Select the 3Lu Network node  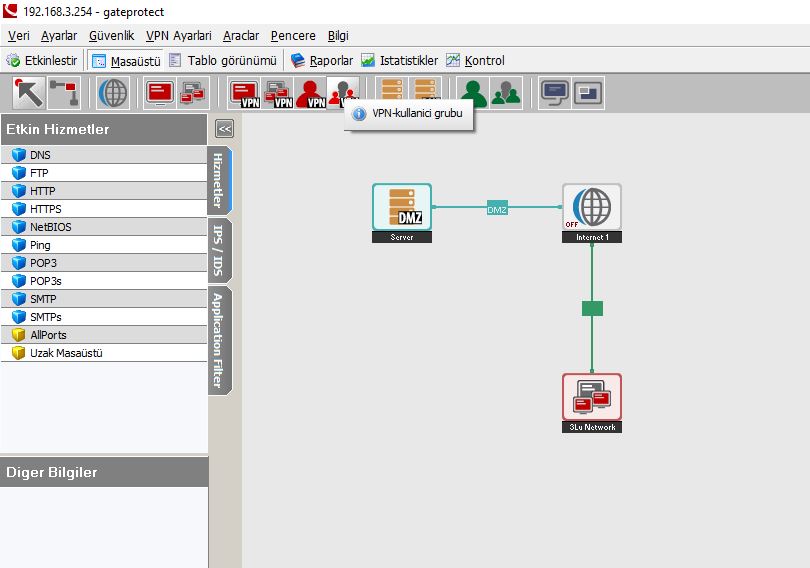pos(592,398)
